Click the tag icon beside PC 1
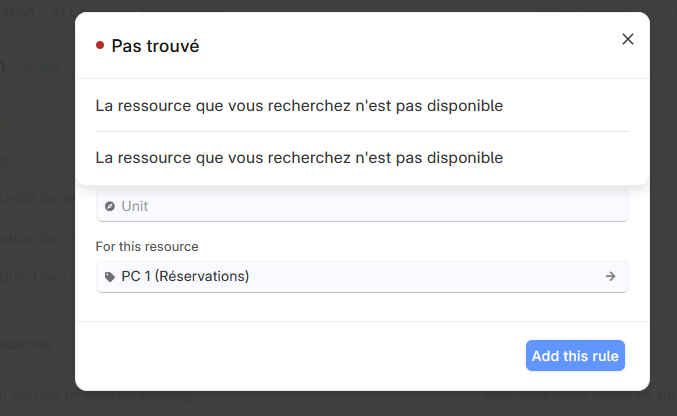 [110, 276]
